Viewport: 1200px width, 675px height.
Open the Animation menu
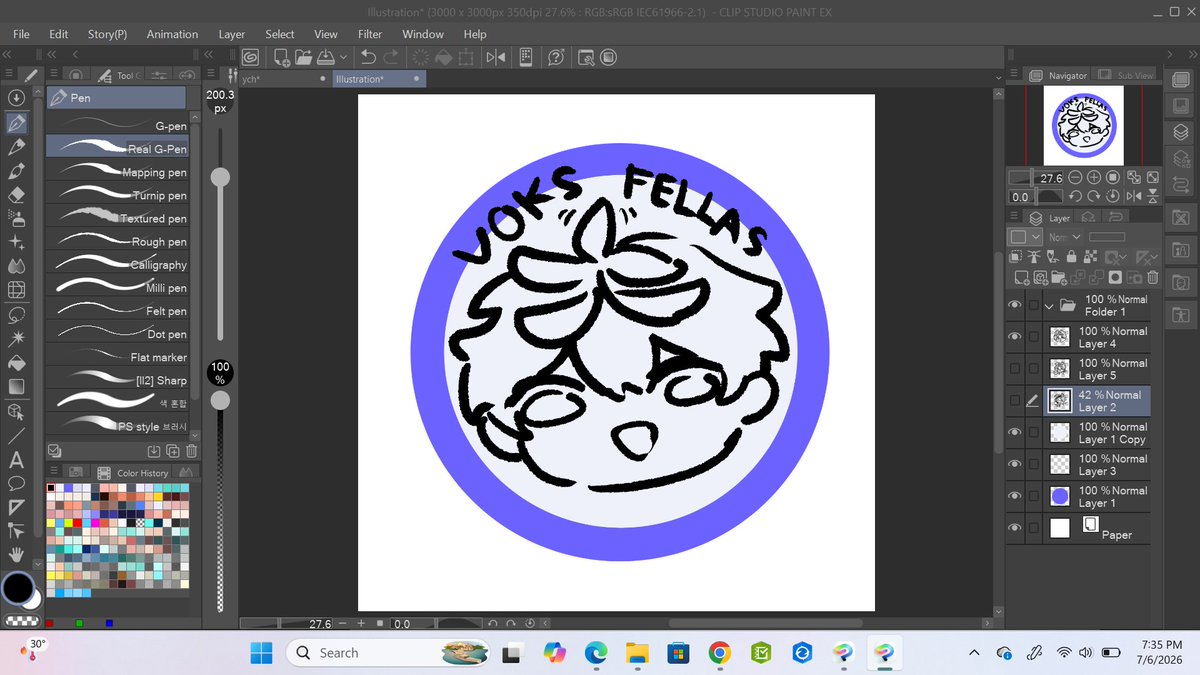172,34
